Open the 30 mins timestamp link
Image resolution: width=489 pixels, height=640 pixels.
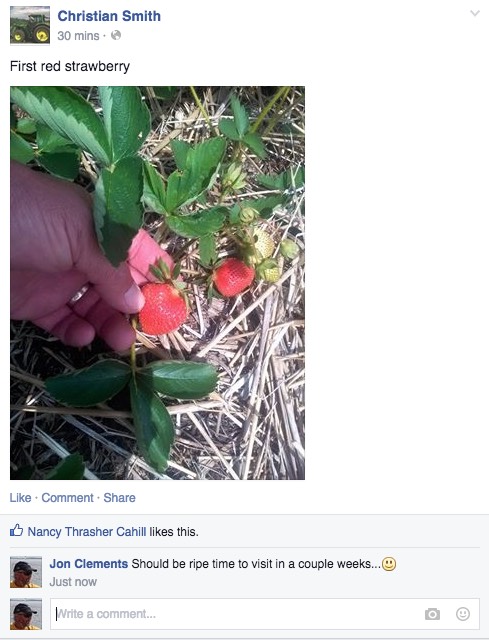coord(78,36)
